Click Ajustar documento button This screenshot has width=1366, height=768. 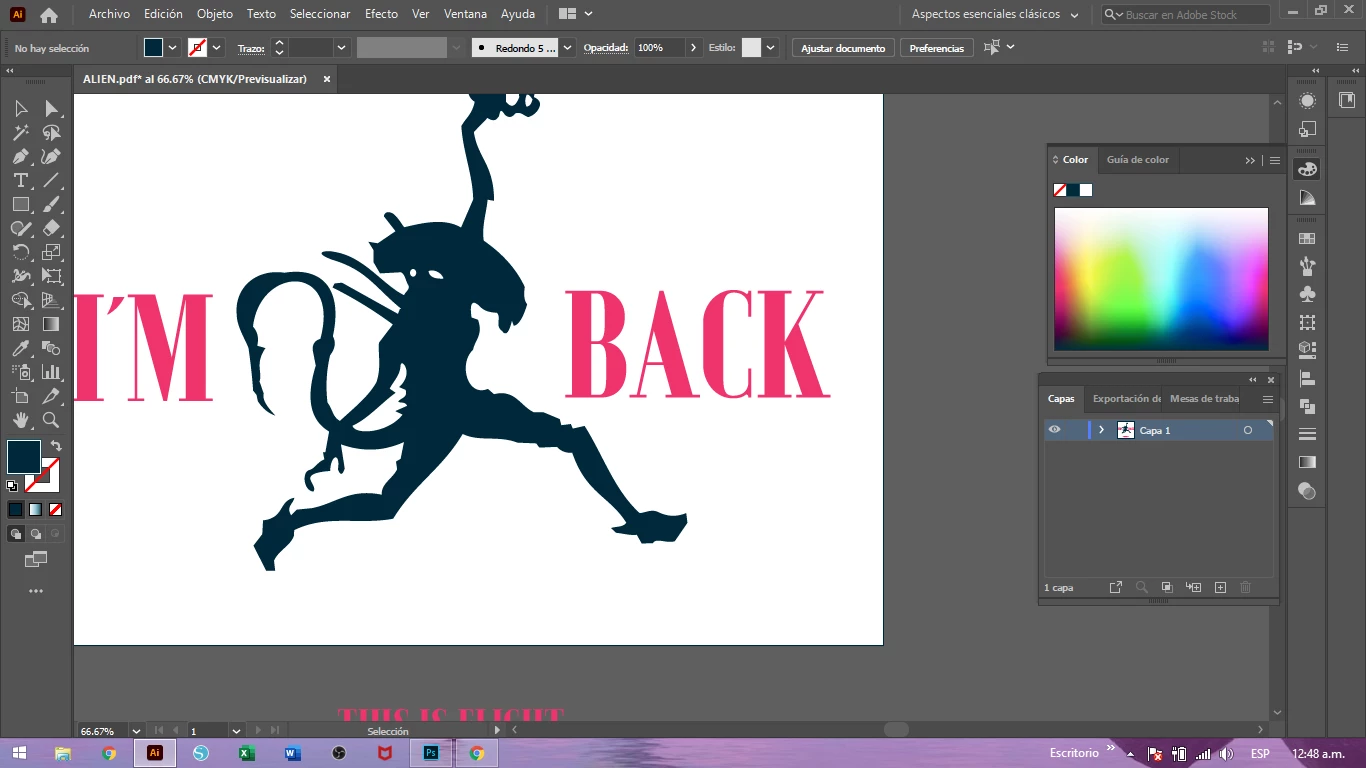(x=843, y=48)
